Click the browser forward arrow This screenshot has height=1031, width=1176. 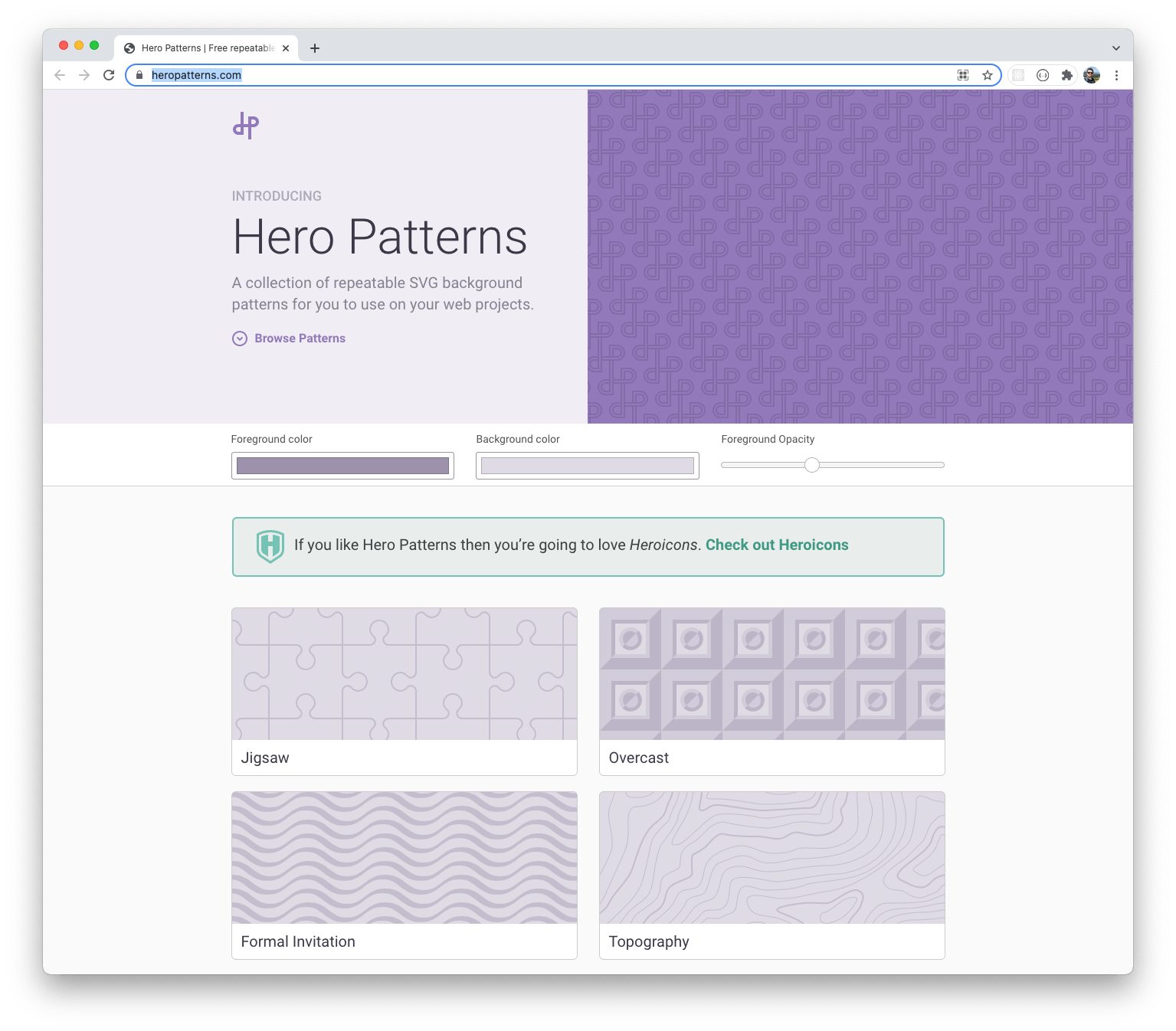[84, 75]
